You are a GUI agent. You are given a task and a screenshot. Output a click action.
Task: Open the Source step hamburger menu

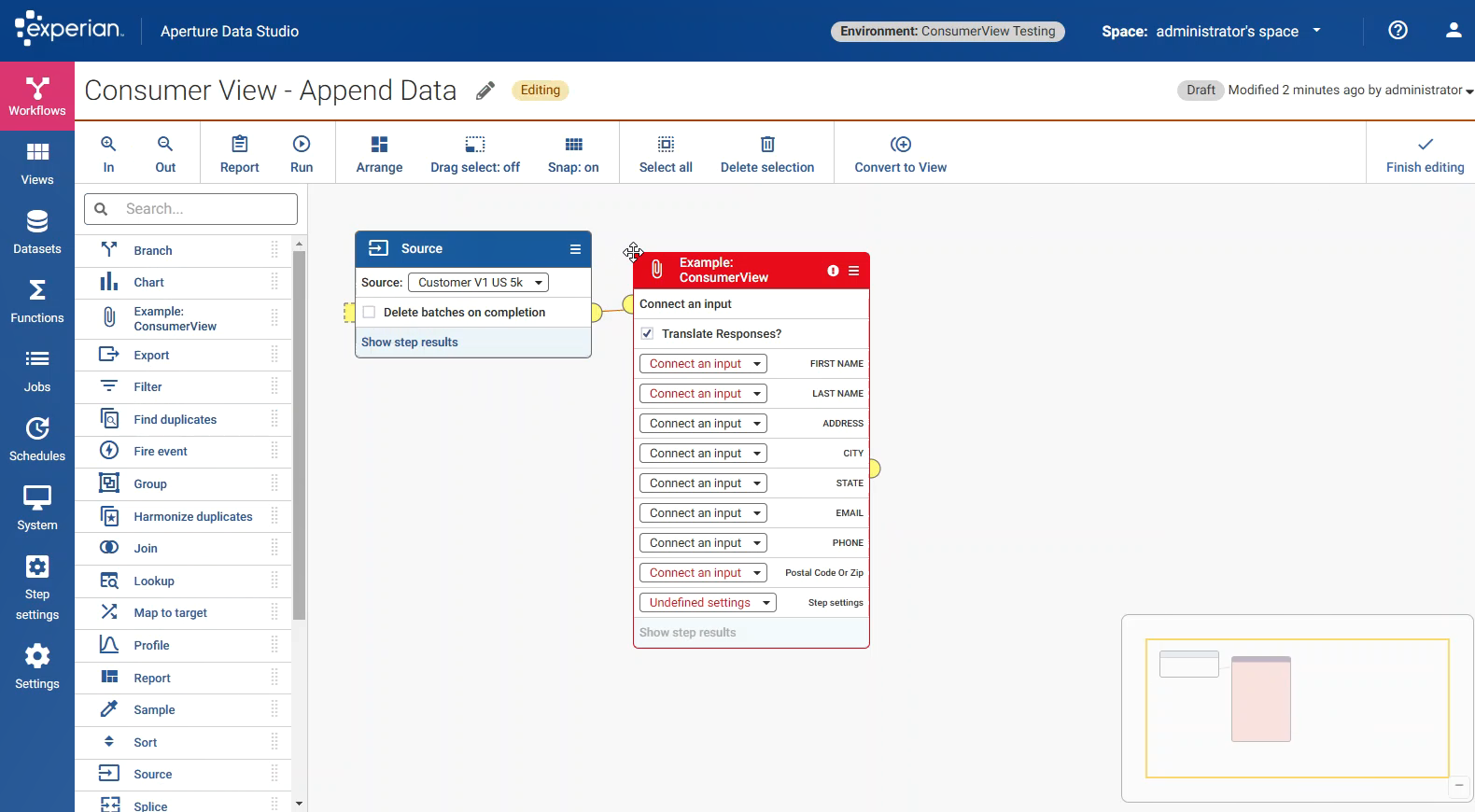click(575, 249)
